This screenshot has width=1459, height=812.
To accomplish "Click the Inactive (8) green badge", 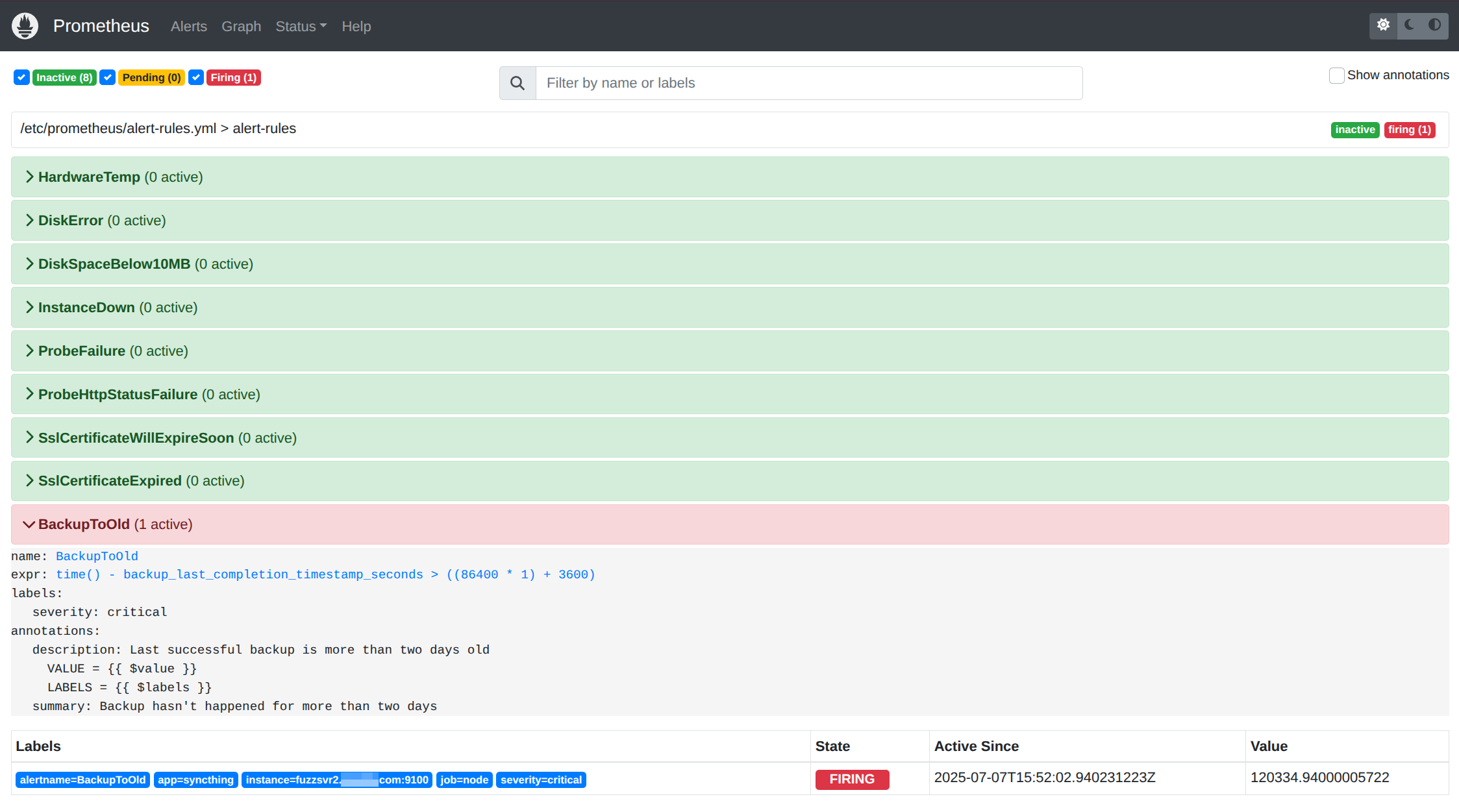I will pyautogui.click(x=64, y=77).
